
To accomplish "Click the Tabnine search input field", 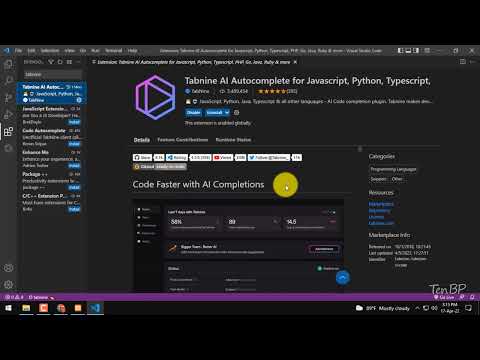I will click(52, 74).
